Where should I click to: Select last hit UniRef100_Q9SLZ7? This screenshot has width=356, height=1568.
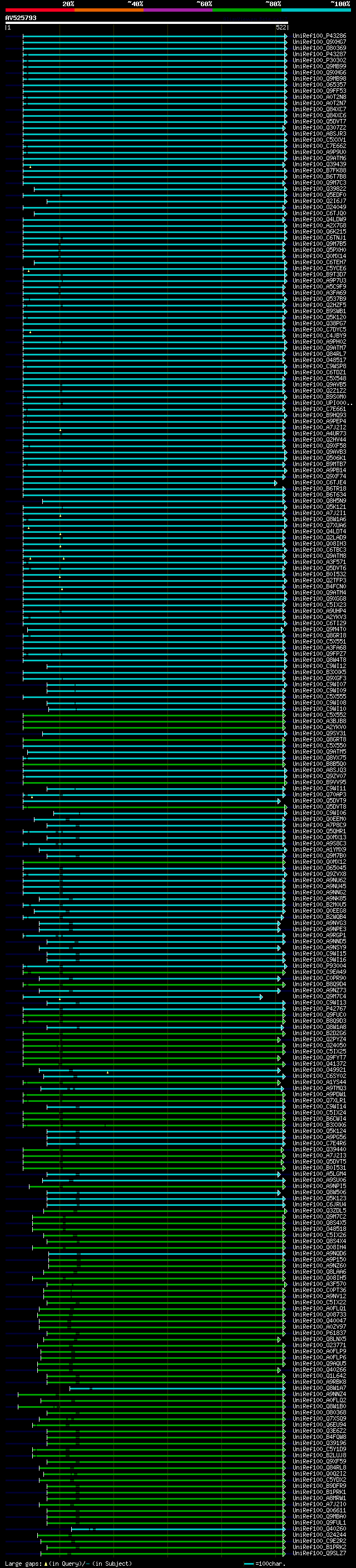319,1554
